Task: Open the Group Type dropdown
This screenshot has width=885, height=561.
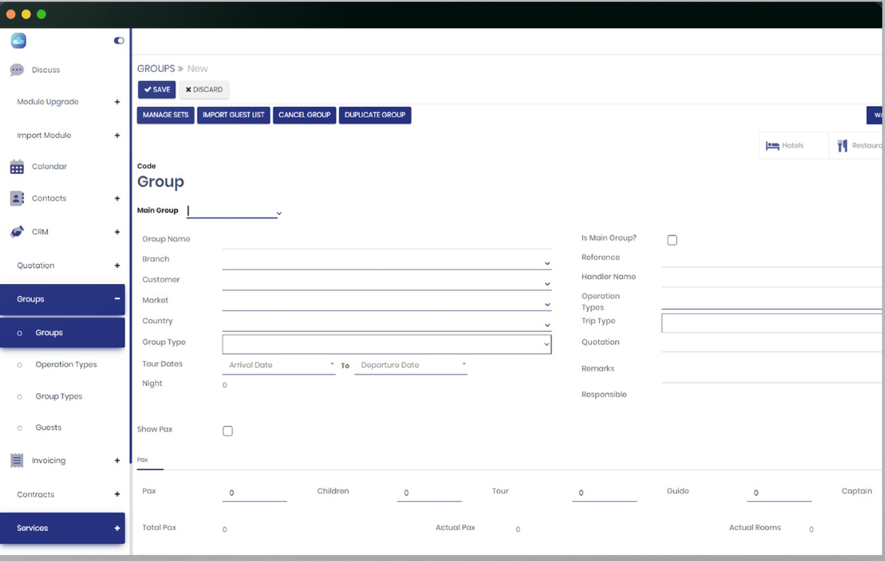Action: (x=387, y=344)
